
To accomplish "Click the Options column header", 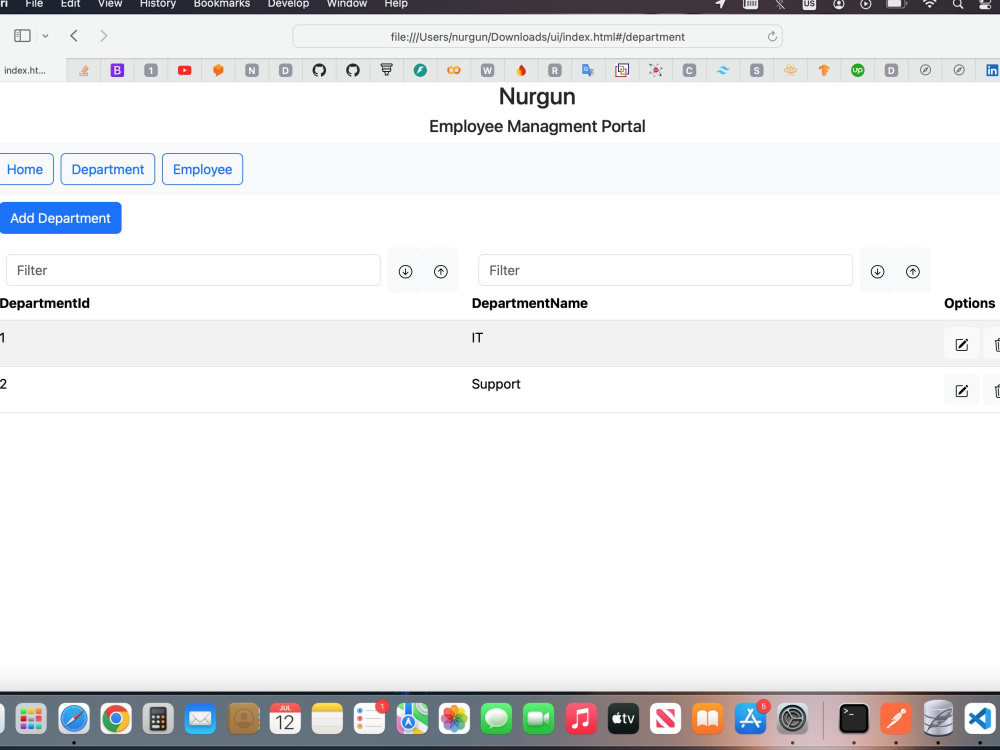I will tap(969, 304).
